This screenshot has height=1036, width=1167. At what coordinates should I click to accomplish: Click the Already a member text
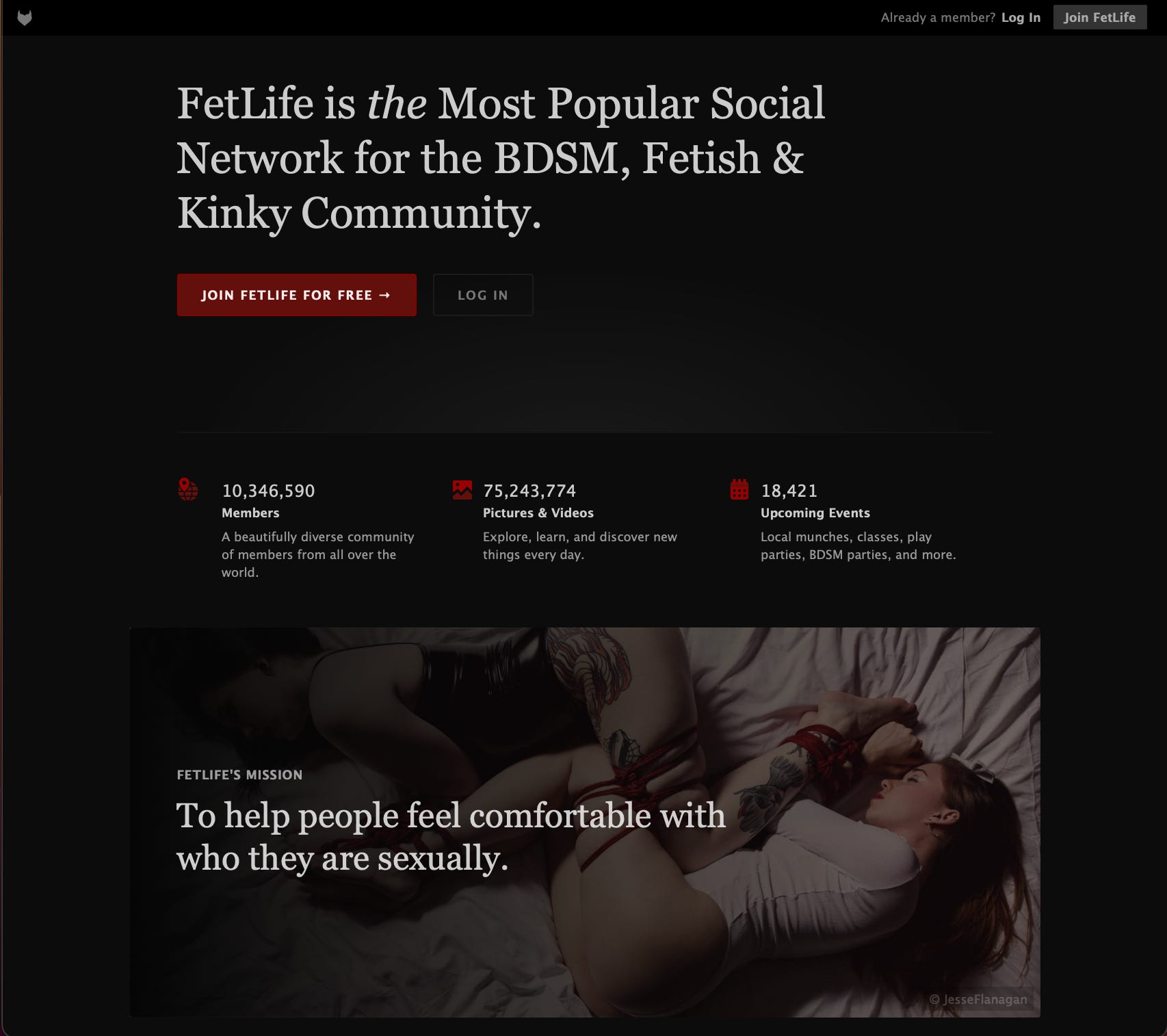pos(938,18)
